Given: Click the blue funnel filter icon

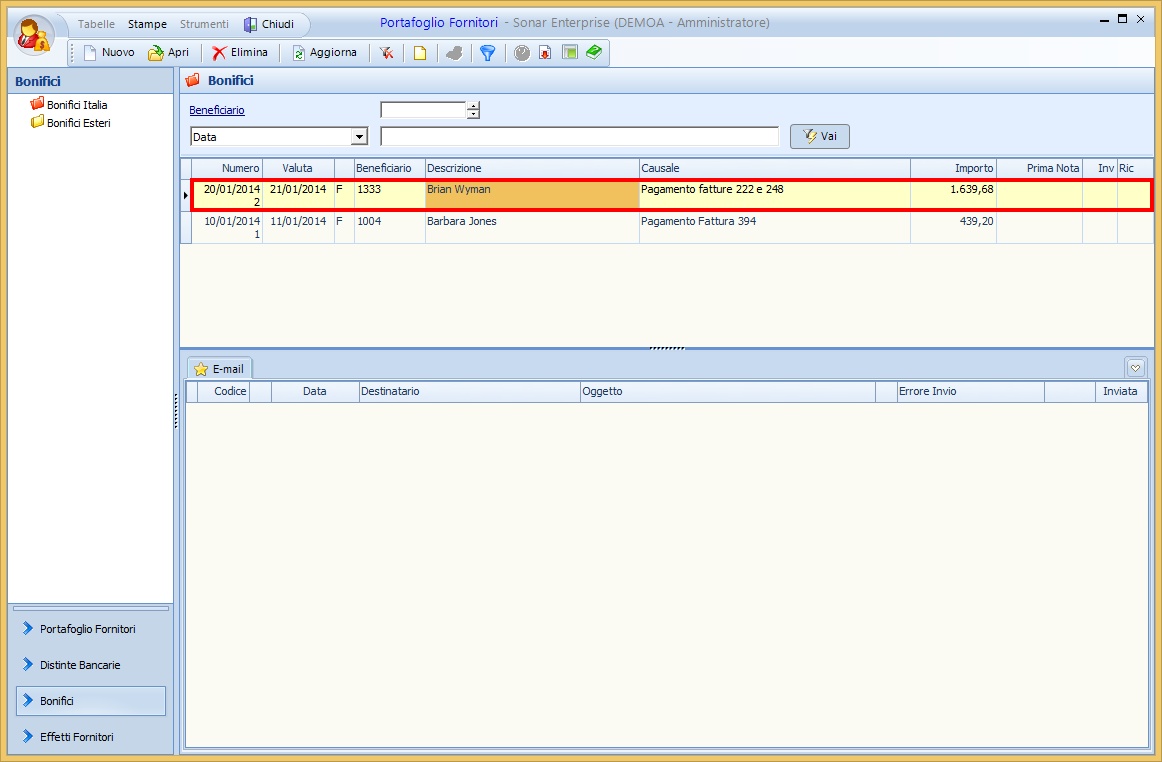Looking at the screenshot, I should [487, 53].
